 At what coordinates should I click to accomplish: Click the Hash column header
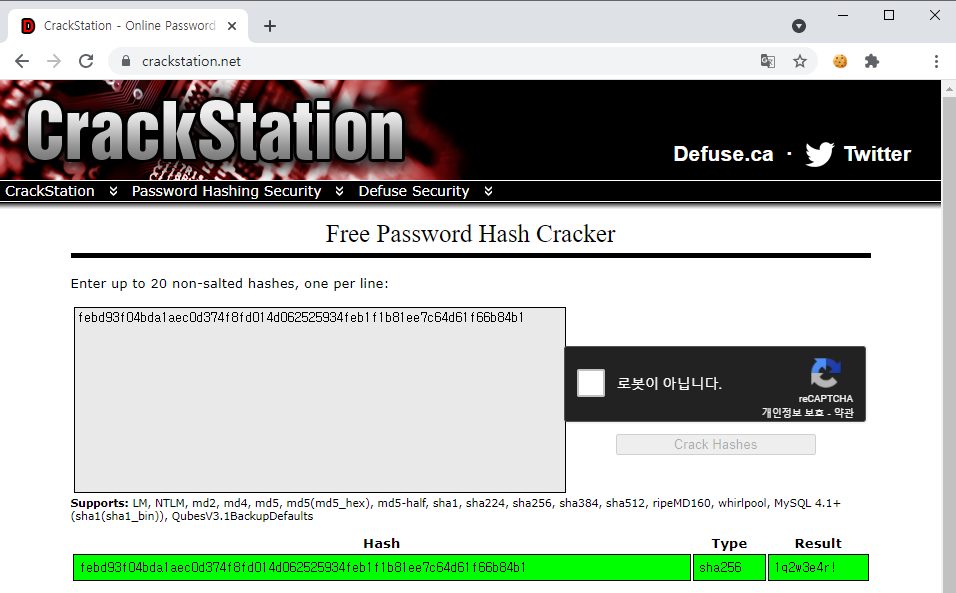(382, 543)
